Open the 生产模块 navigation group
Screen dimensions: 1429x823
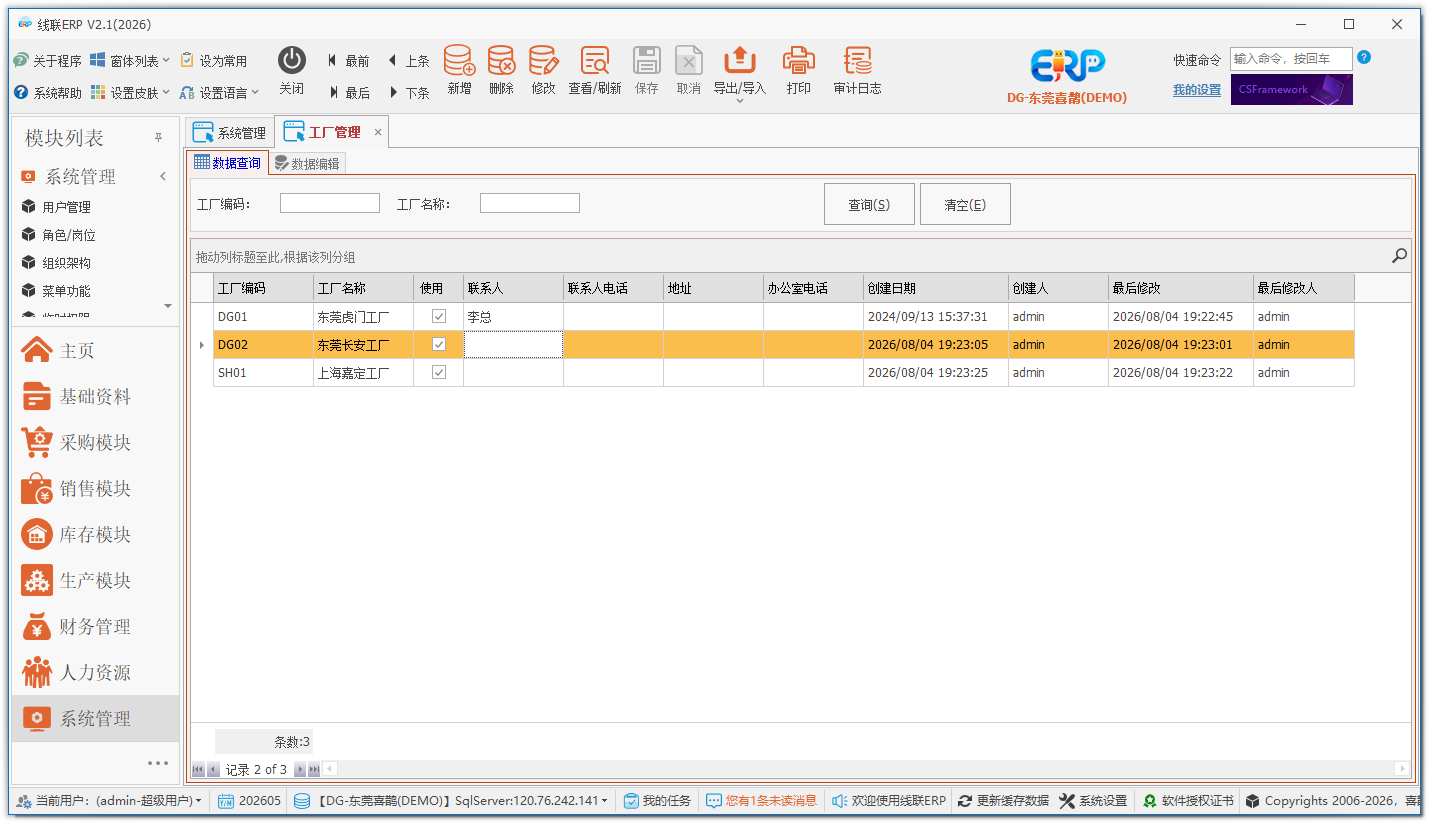[95, 581]
